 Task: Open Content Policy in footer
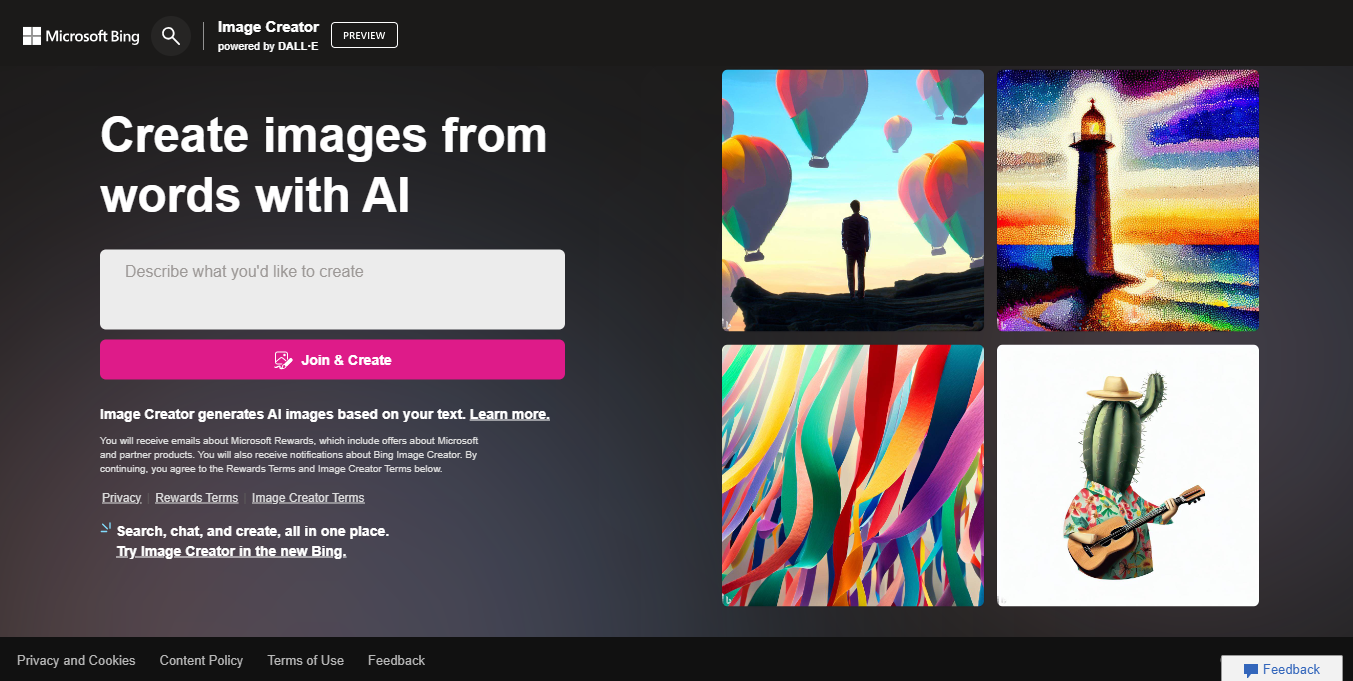(201, 660)
